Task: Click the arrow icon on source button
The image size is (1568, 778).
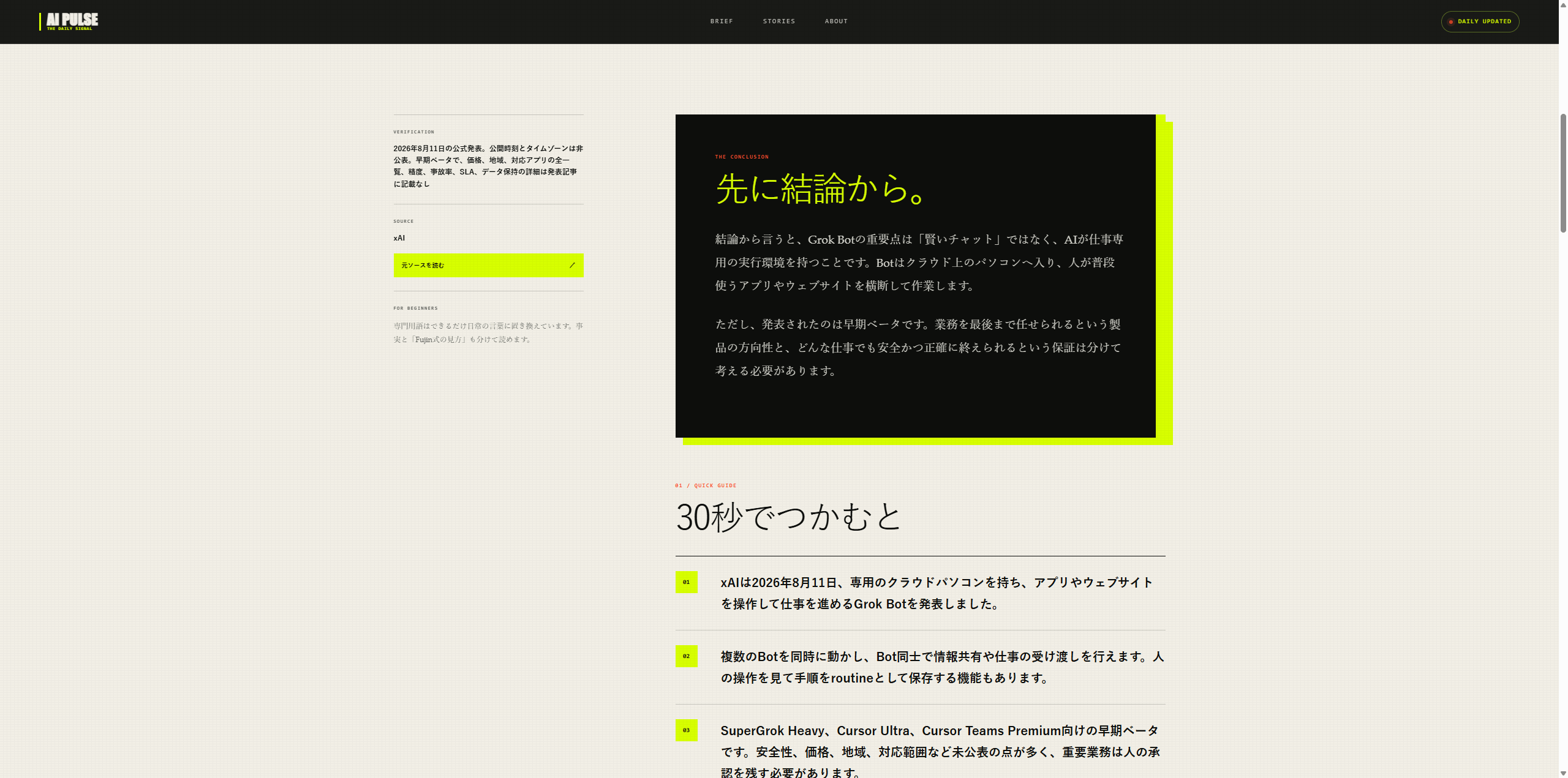Action: (x=572, y=265)
